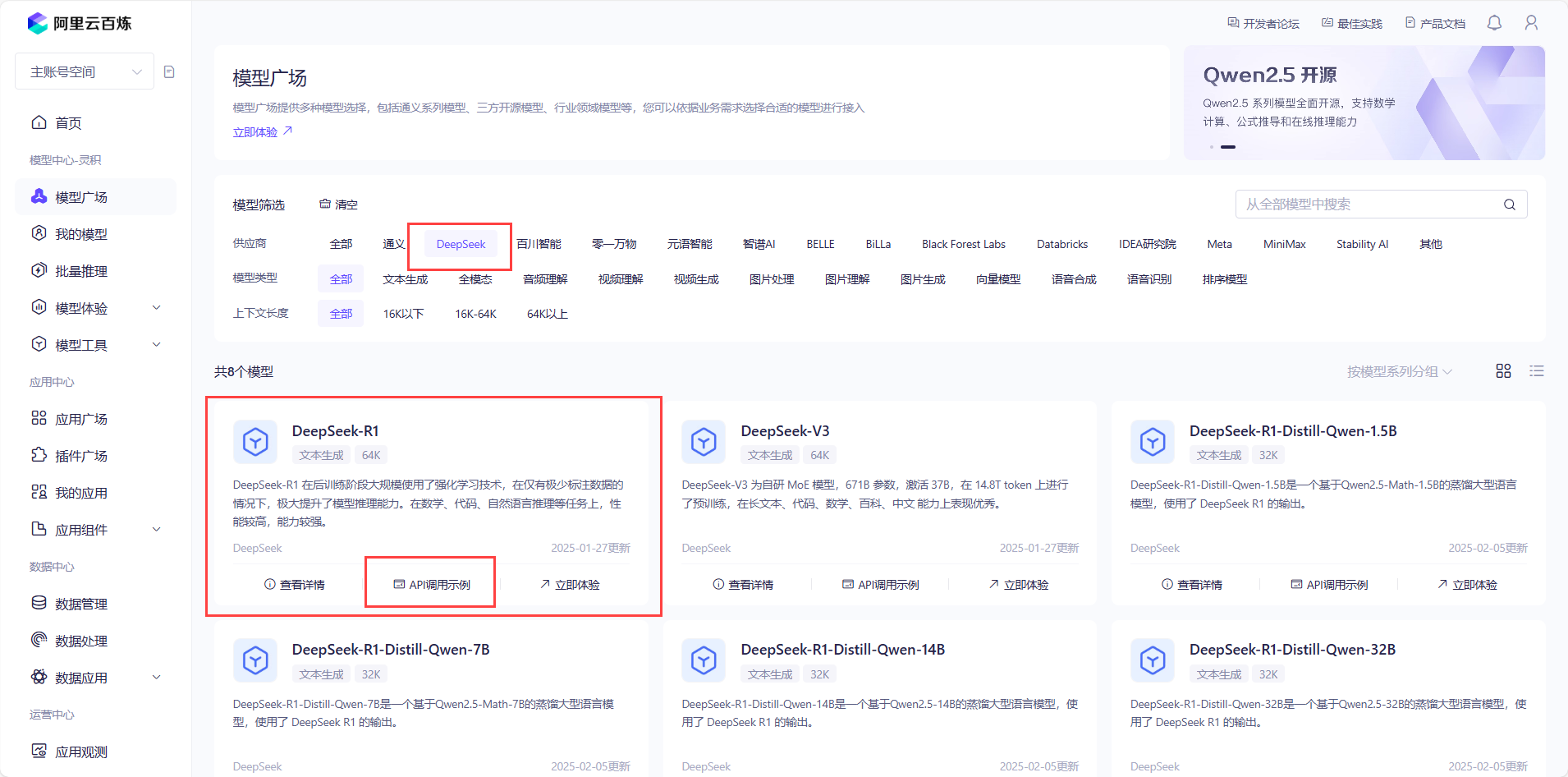
Task: Filter supplier by Black Forest Labs
Action: [x=963, y=244]
